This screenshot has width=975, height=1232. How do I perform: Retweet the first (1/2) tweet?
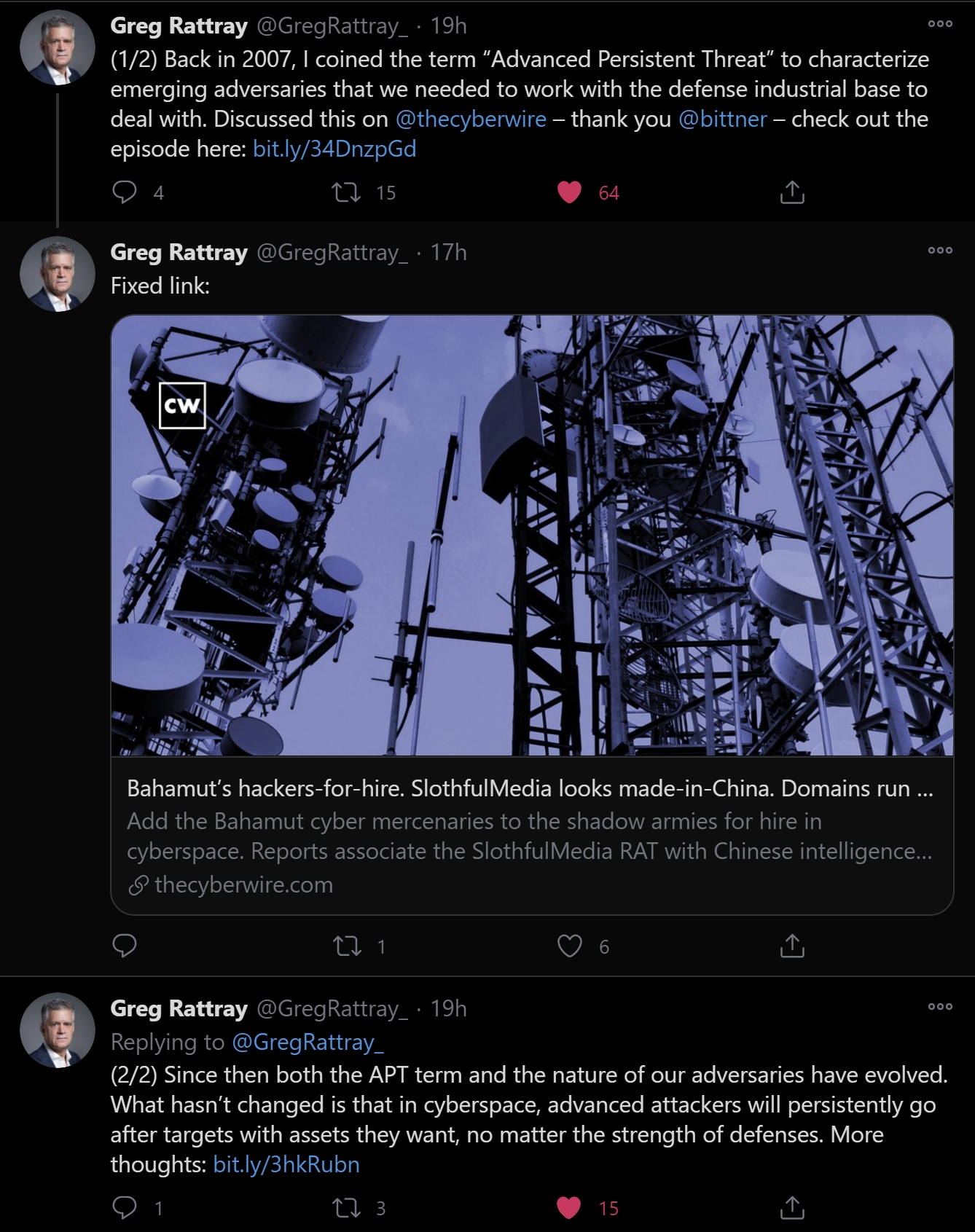click(x=346, y=192)
